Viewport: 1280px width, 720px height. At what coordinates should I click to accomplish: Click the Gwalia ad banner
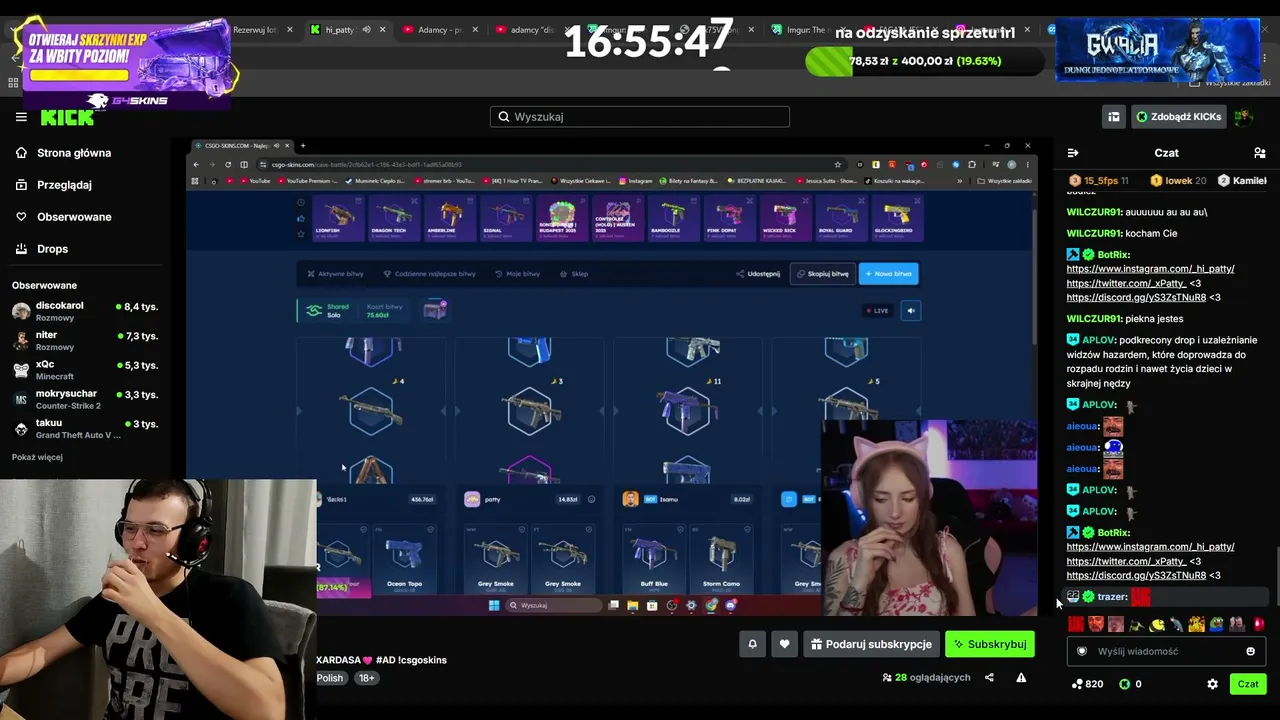coord(1157,49)
